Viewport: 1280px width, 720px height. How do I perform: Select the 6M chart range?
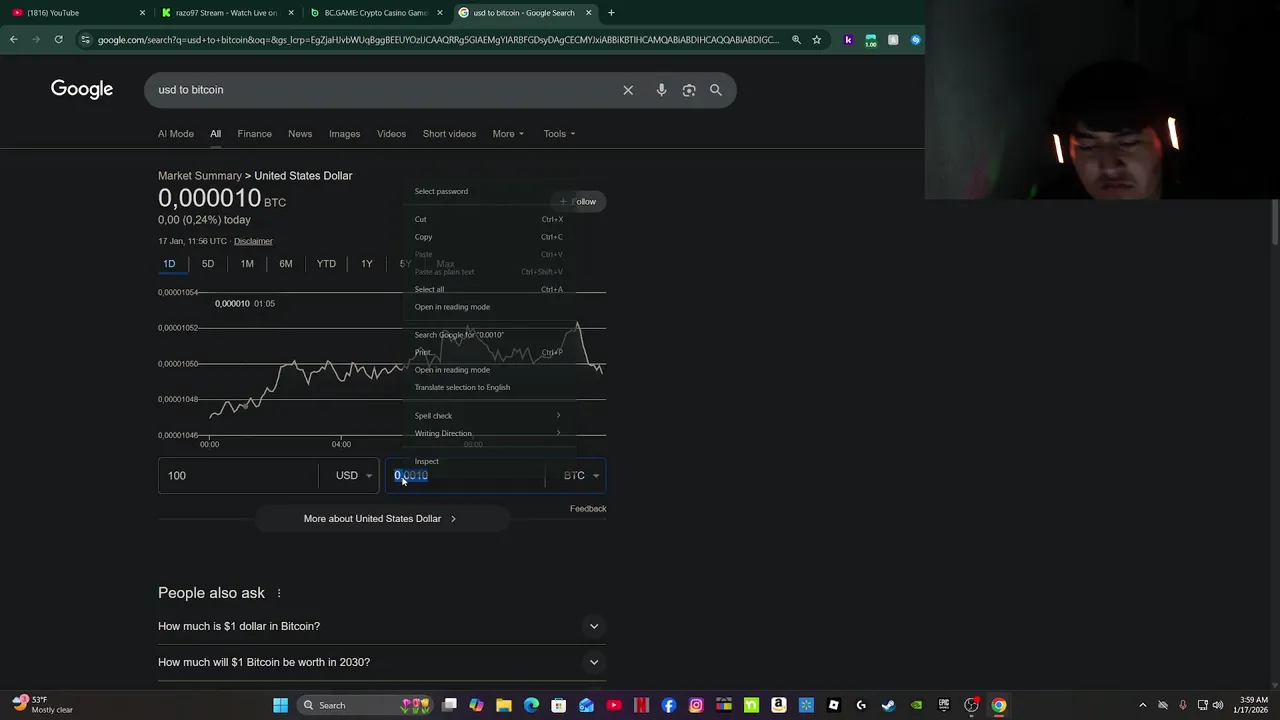[x=286, y=264]
